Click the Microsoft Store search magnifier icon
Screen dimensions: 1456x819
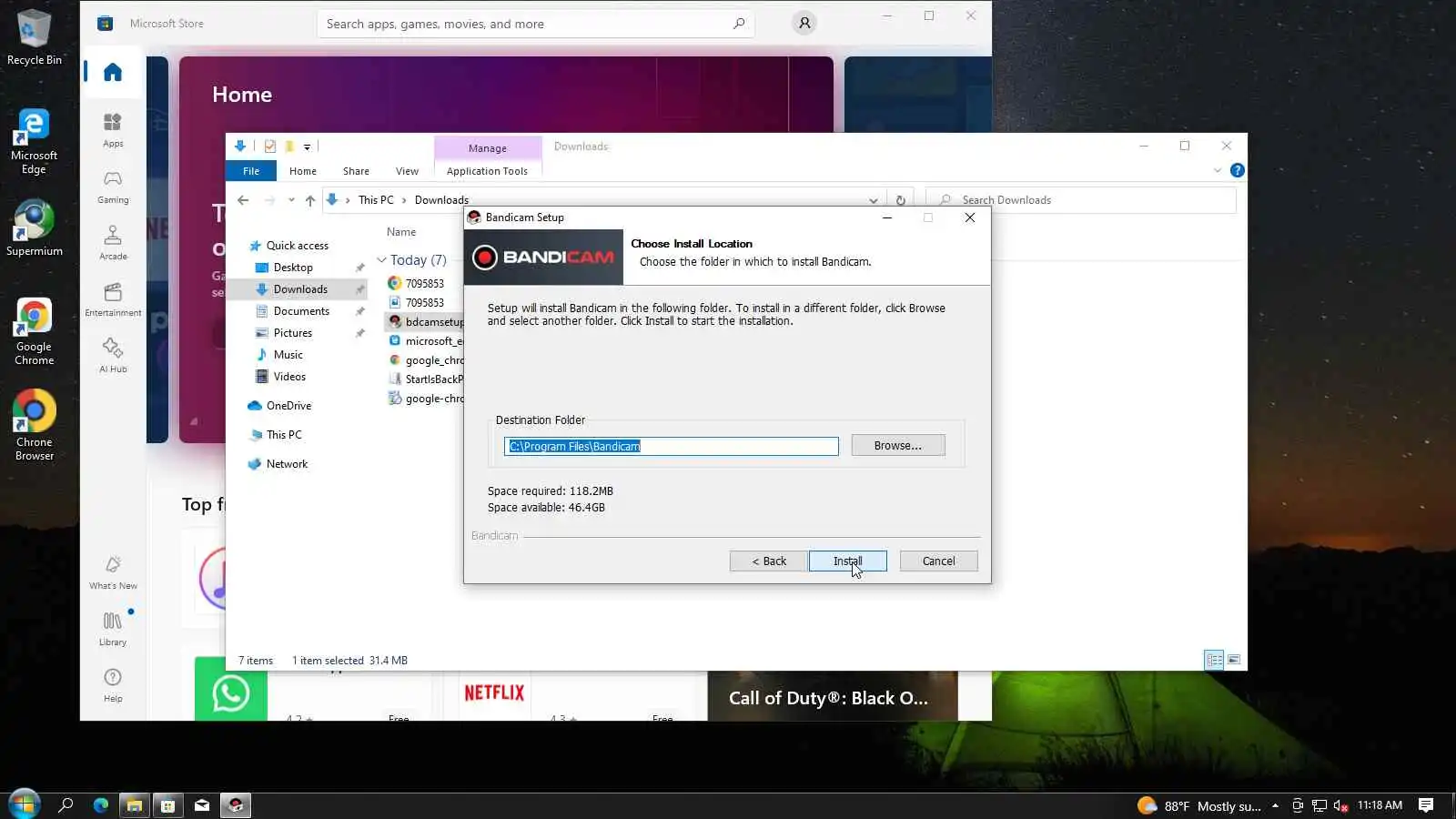pos(739,24)
